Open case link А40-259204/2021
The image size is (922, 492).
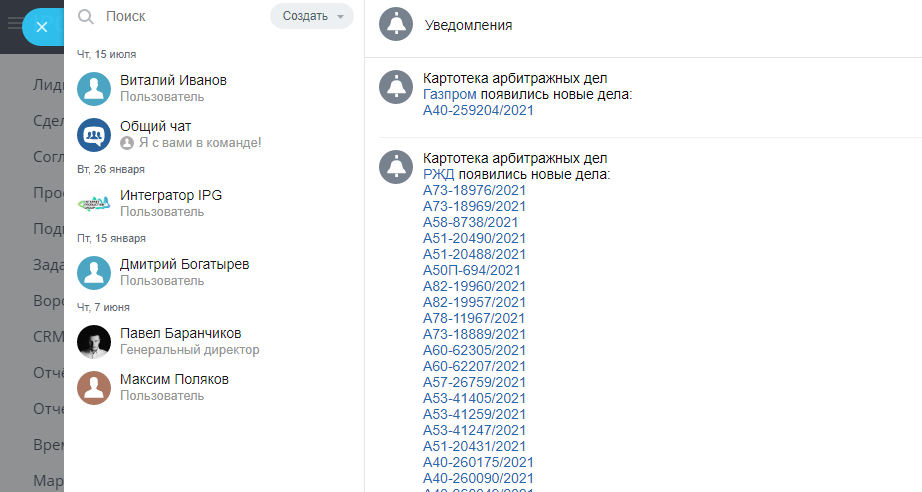[x=478, y=111]
